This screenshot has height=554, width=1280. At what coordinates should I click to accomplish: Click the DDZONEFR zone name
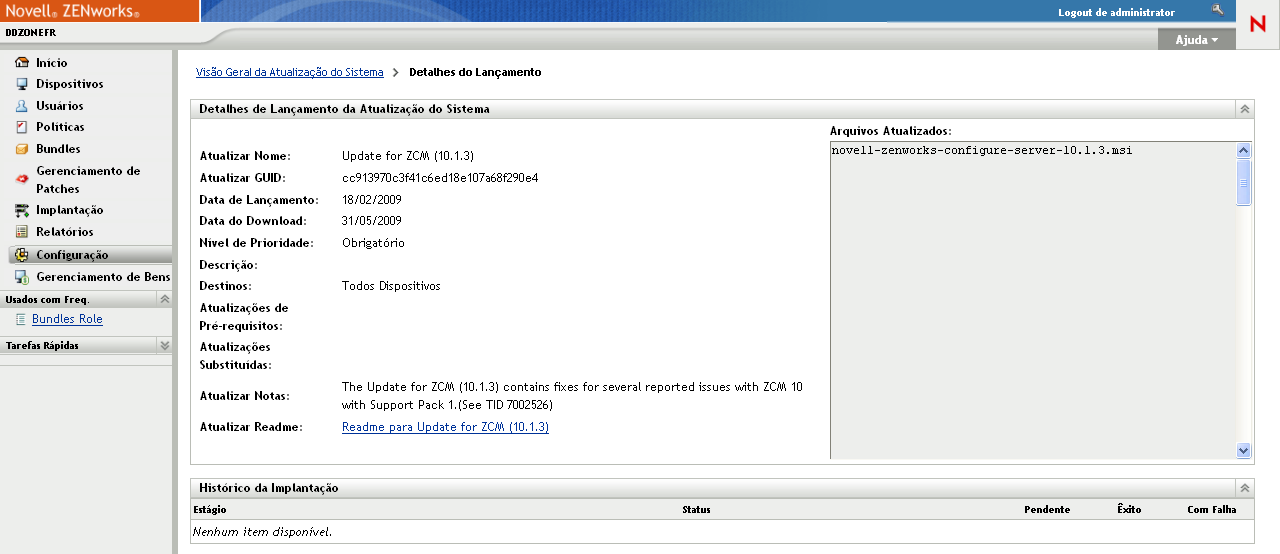click(x=31, y=33)
